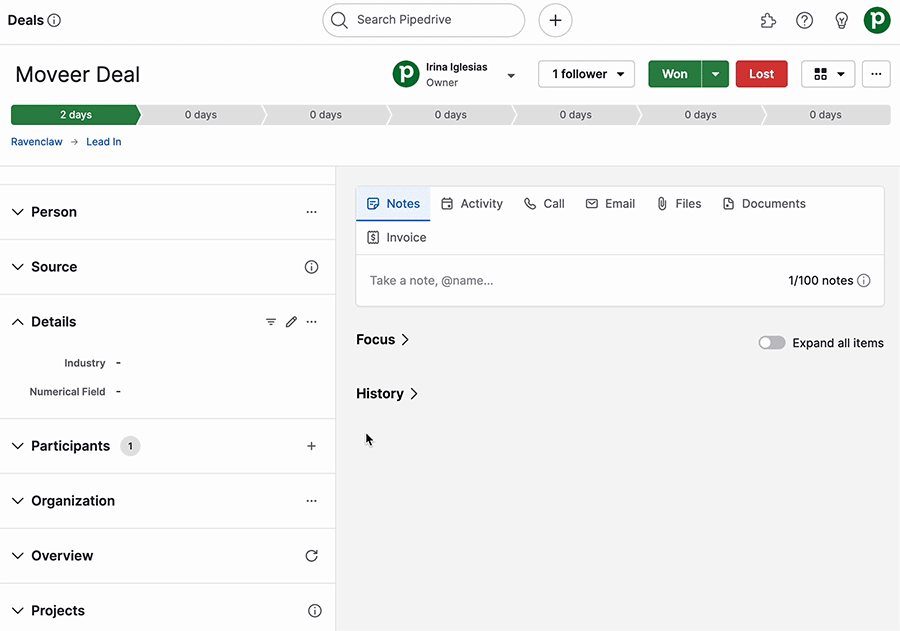
Task: Click the quick add plus button
Action: click(555, 20)
